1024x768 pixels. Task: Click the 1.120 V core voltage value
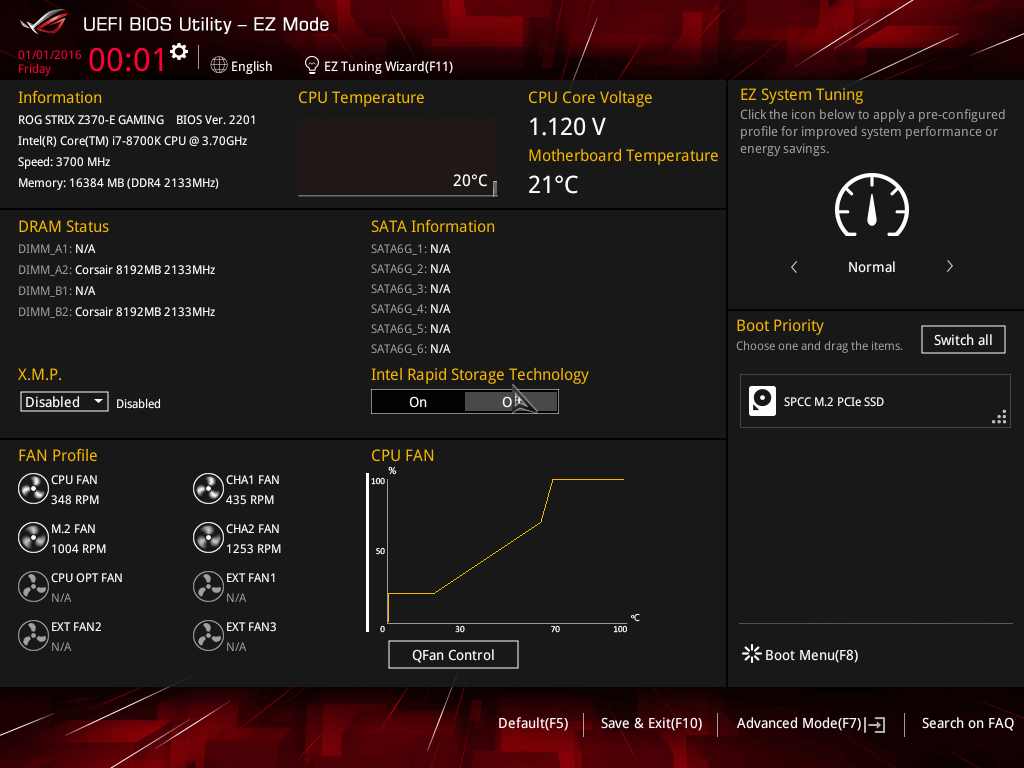click(567, 127)
